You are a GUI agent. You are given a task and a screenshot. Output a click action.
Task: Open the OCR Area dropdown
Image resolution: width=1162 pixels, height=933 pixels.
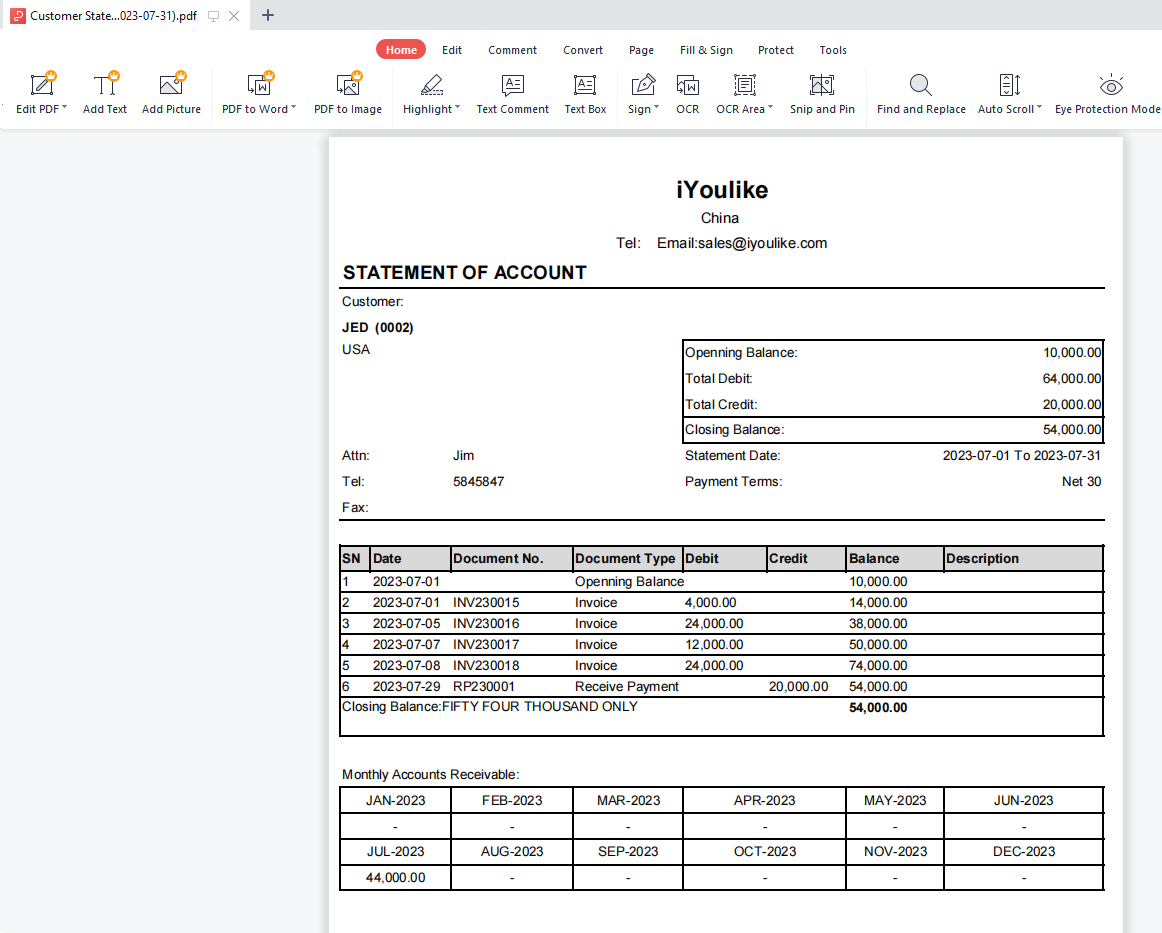(x=771, y=108)
